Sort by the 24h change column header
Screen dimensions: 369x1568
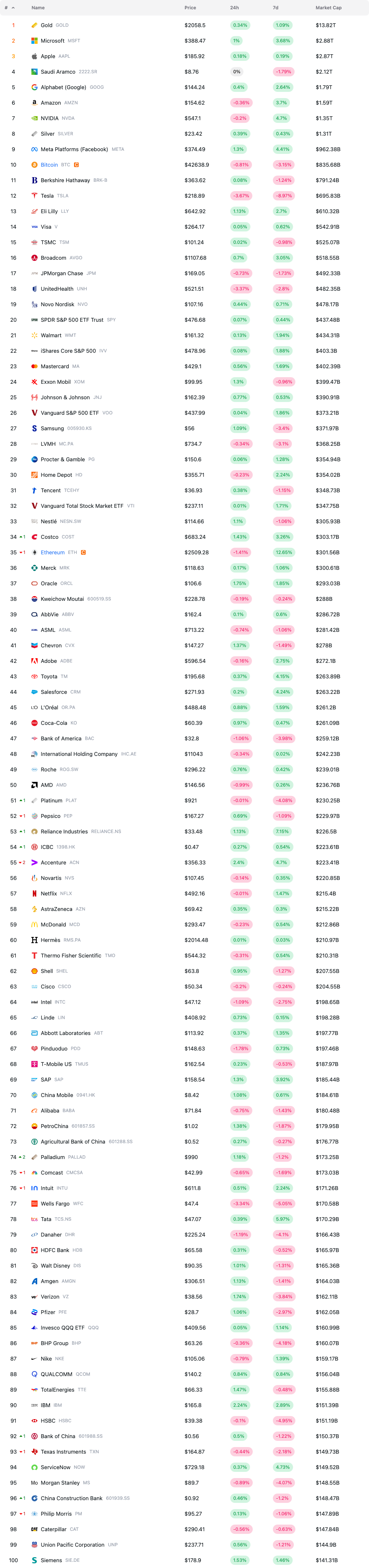(235, 8)
